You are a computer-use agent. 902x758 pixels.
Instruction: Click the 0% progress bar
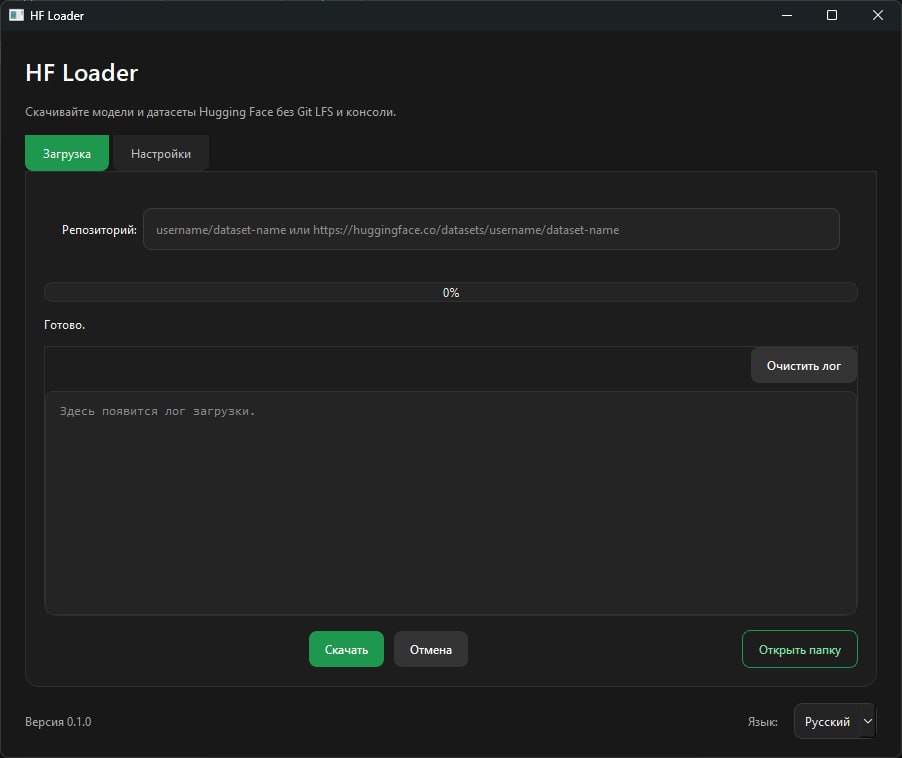click(x=450, y=292)
